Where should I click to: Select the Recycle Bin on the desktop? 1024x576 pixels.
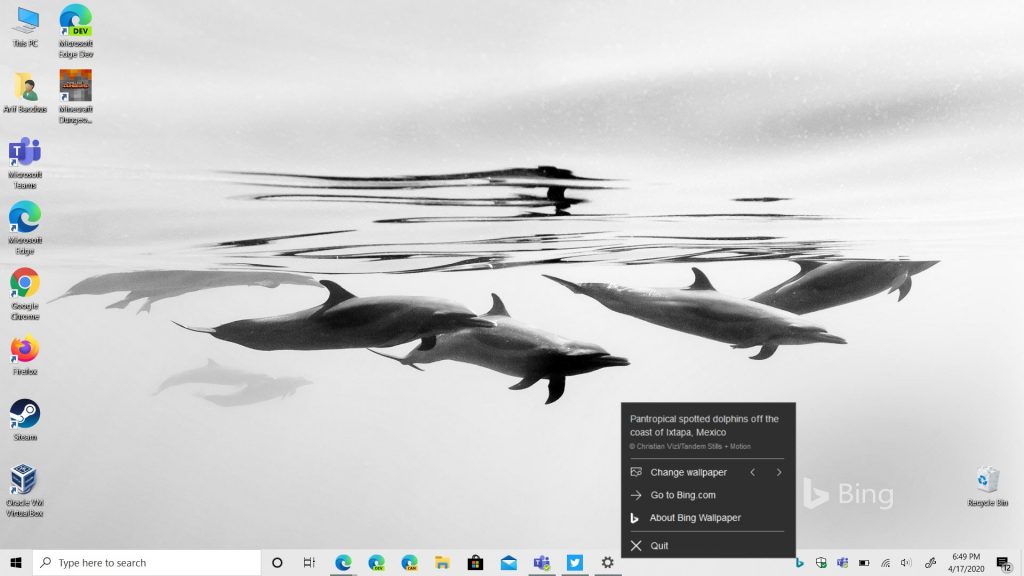[987, 486]
